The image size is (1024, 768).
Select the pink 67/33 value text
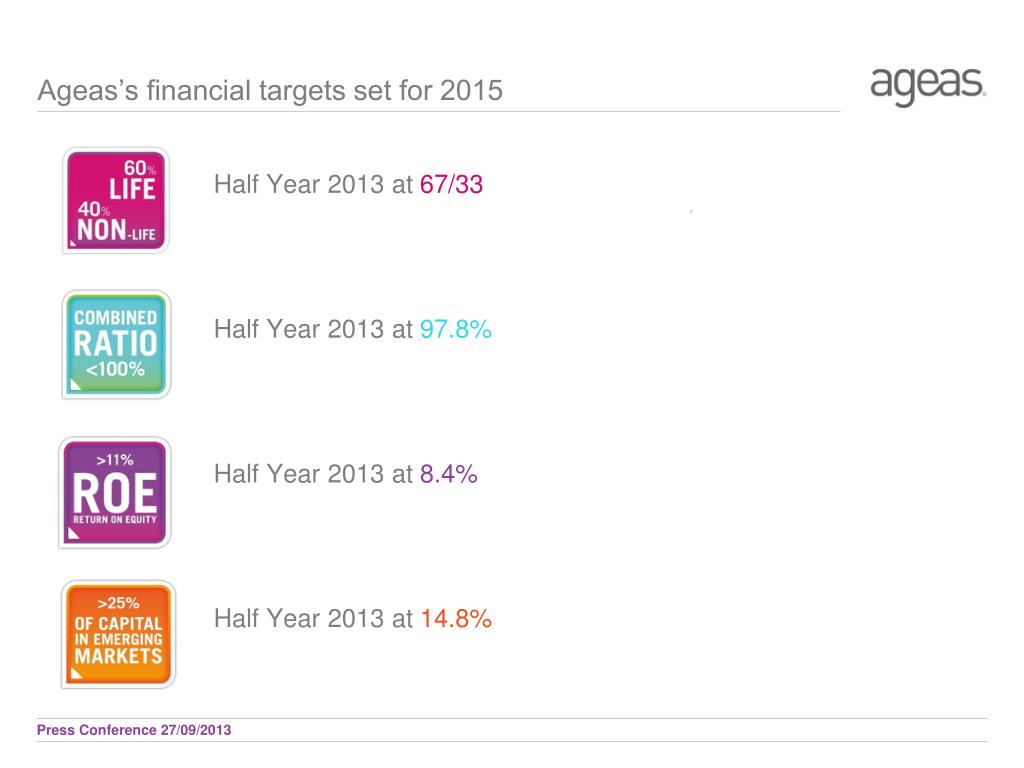click(451, 184)
